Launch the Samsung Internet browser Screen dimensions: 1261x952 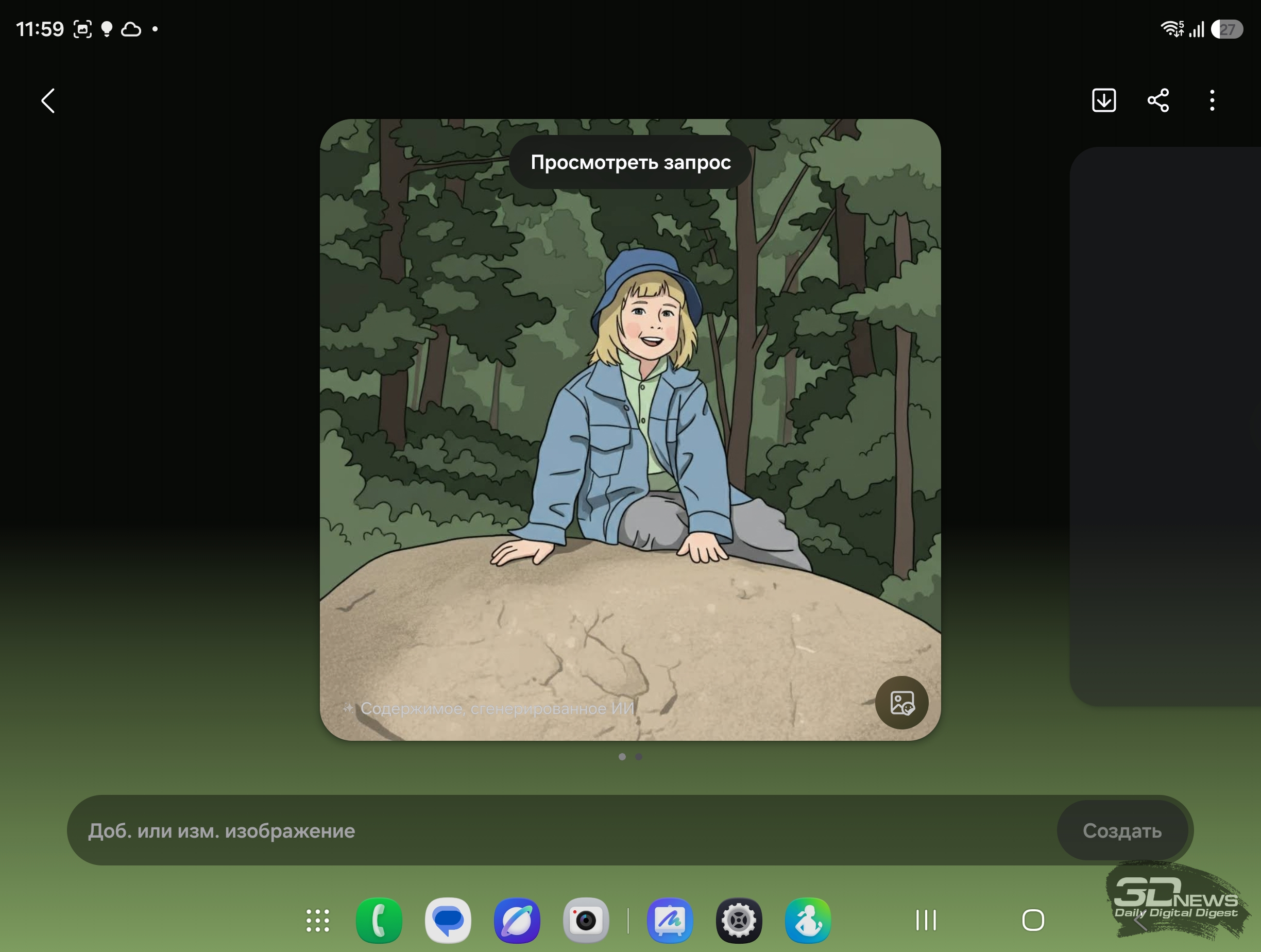point(517,921)
